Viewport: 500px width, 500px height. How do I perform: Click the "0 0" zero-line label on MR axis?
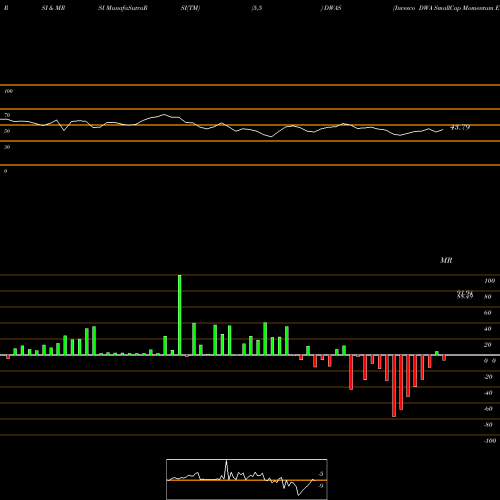(490, 361)
